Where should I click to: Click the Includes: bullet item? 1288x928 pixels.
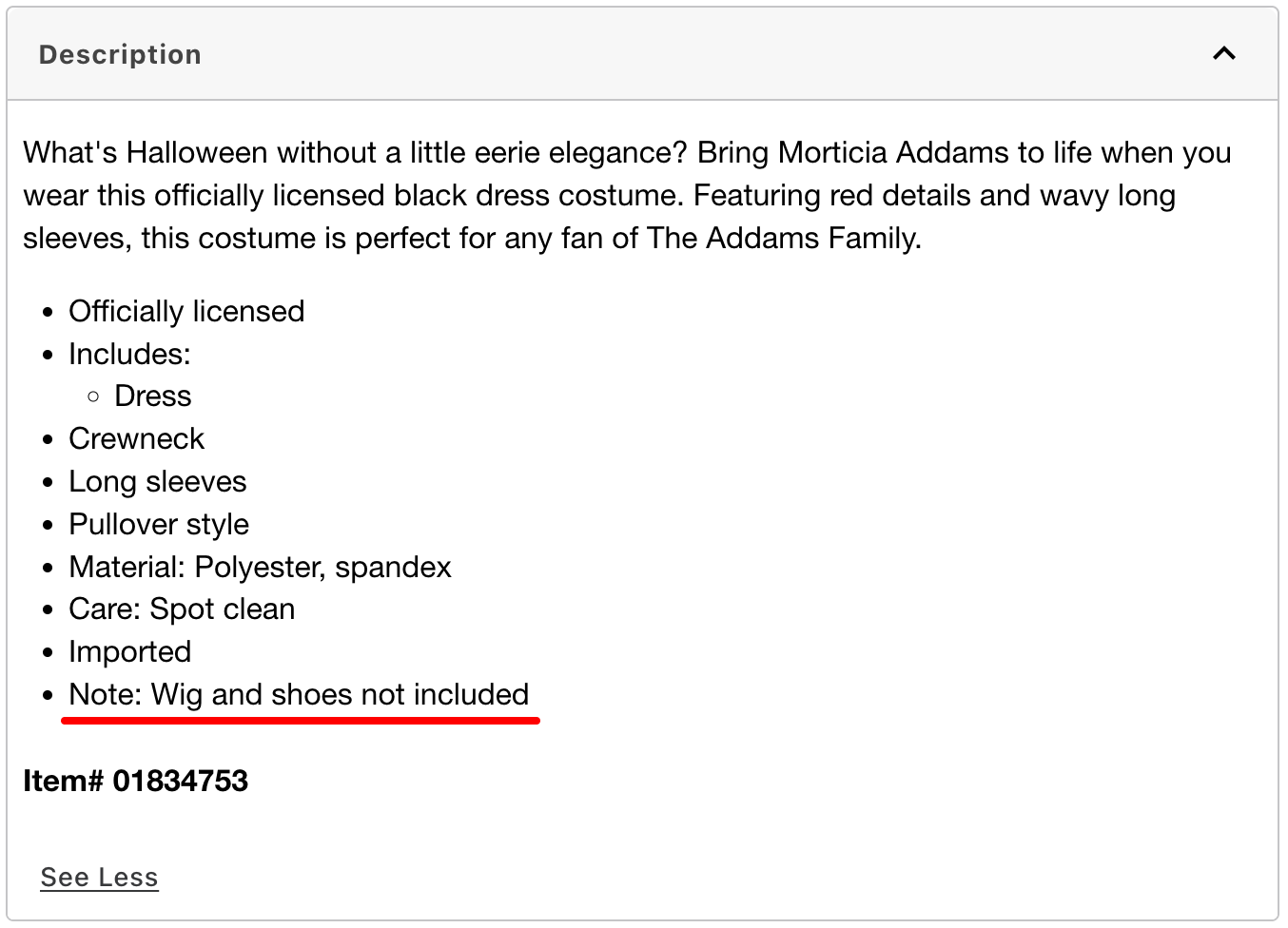(129, 354)
